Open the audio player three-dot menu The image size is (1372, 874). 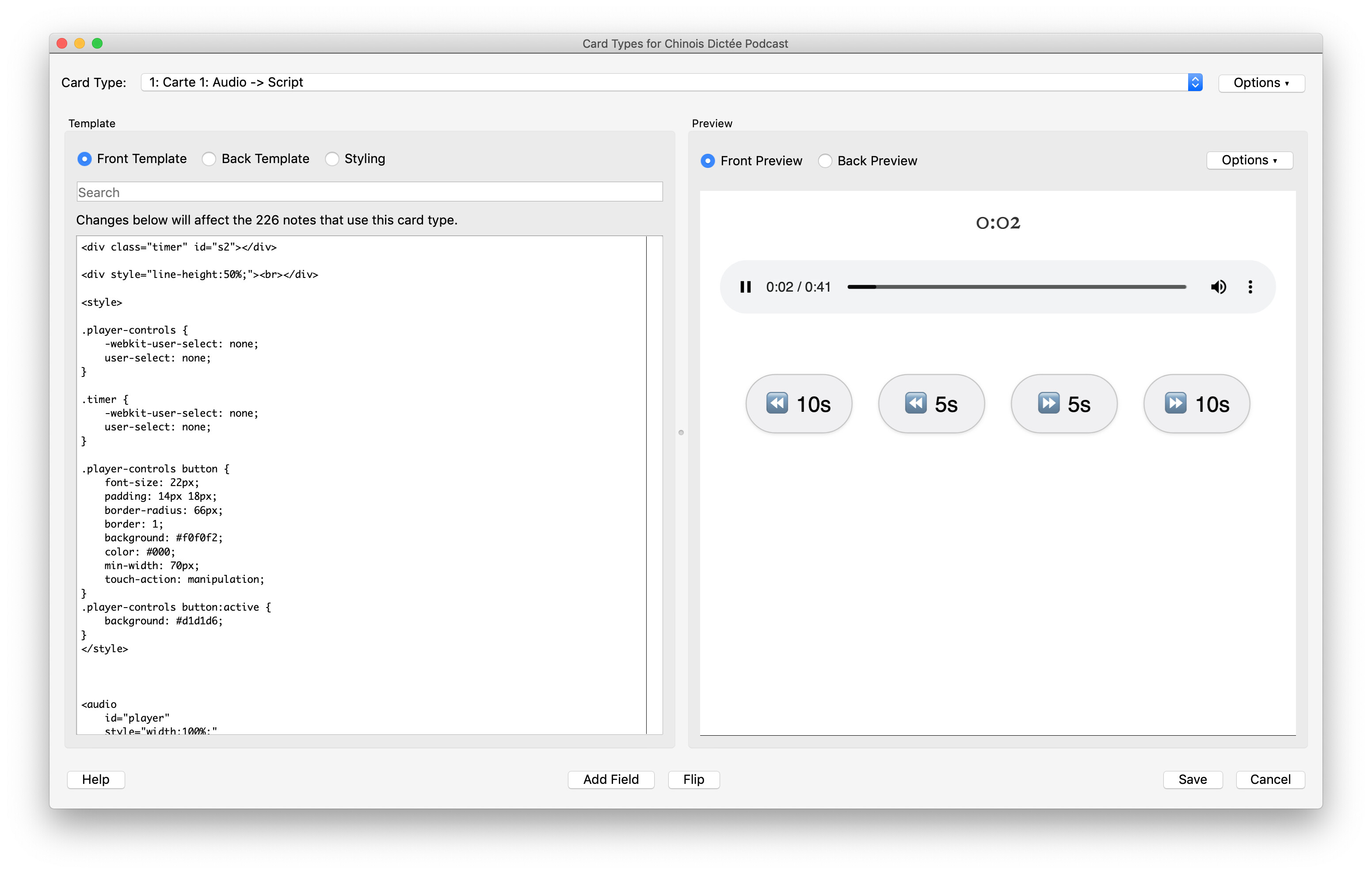point(1250,287)
